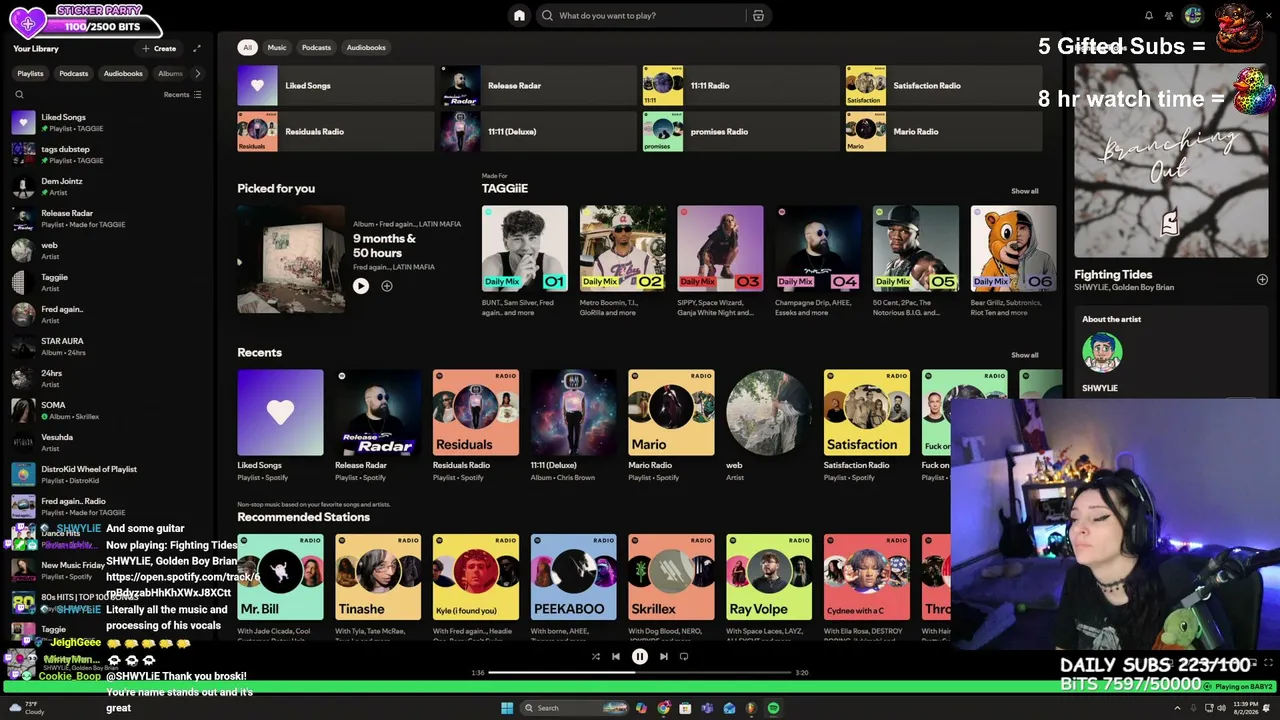Filter the home feed by Audiobooks

pos(366,47)
